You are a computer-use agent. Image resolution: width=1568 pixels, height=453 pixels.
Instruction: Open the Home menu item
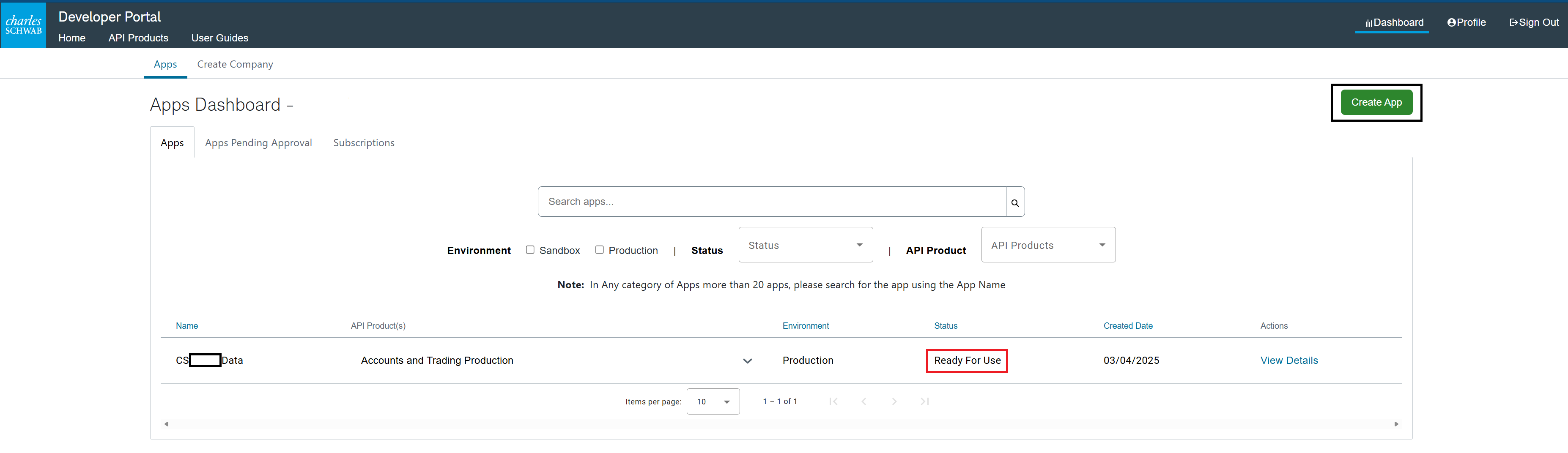pyautogui.click(x=72, y=38)
